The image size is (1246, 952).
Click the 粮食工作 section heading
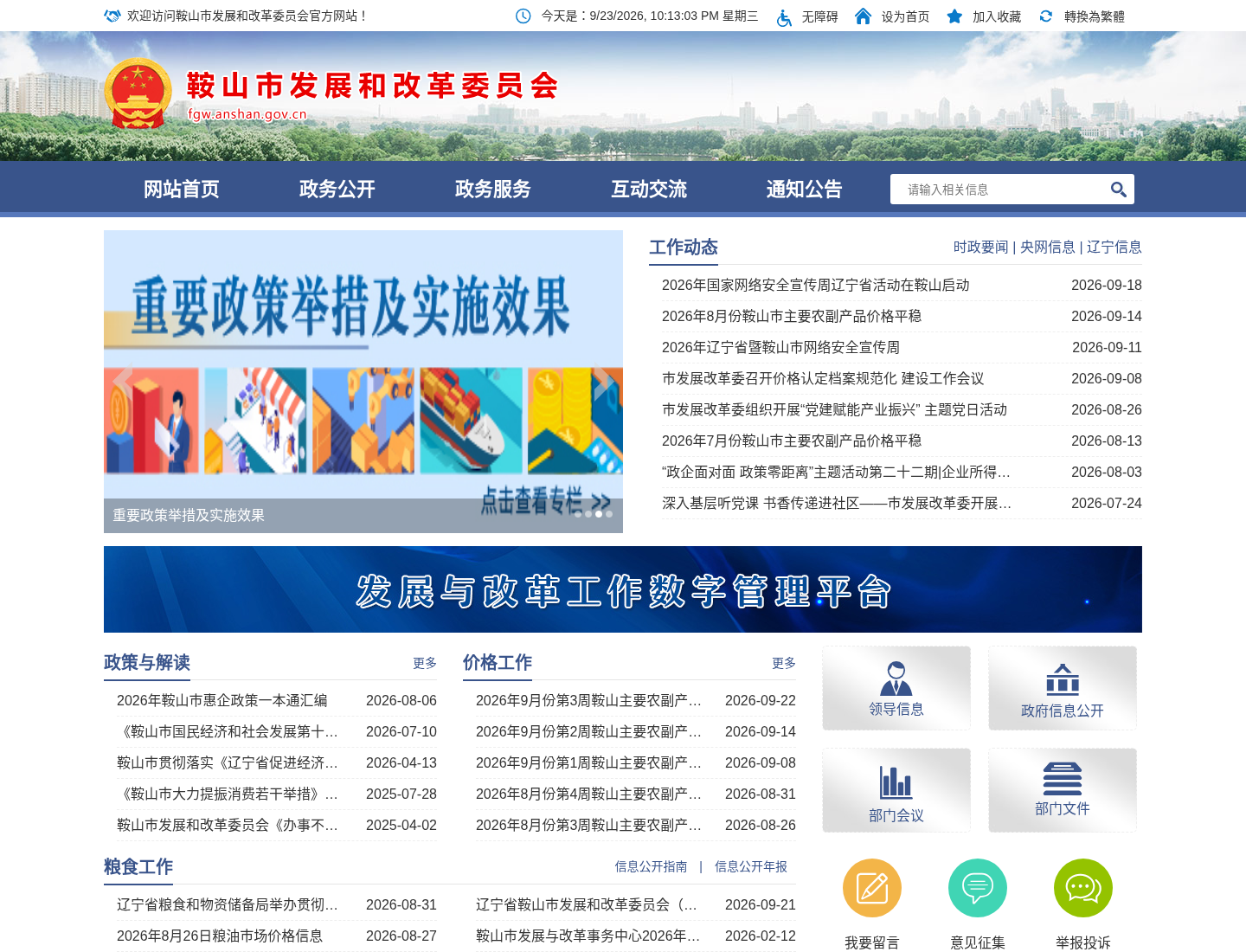pos(138,867)
